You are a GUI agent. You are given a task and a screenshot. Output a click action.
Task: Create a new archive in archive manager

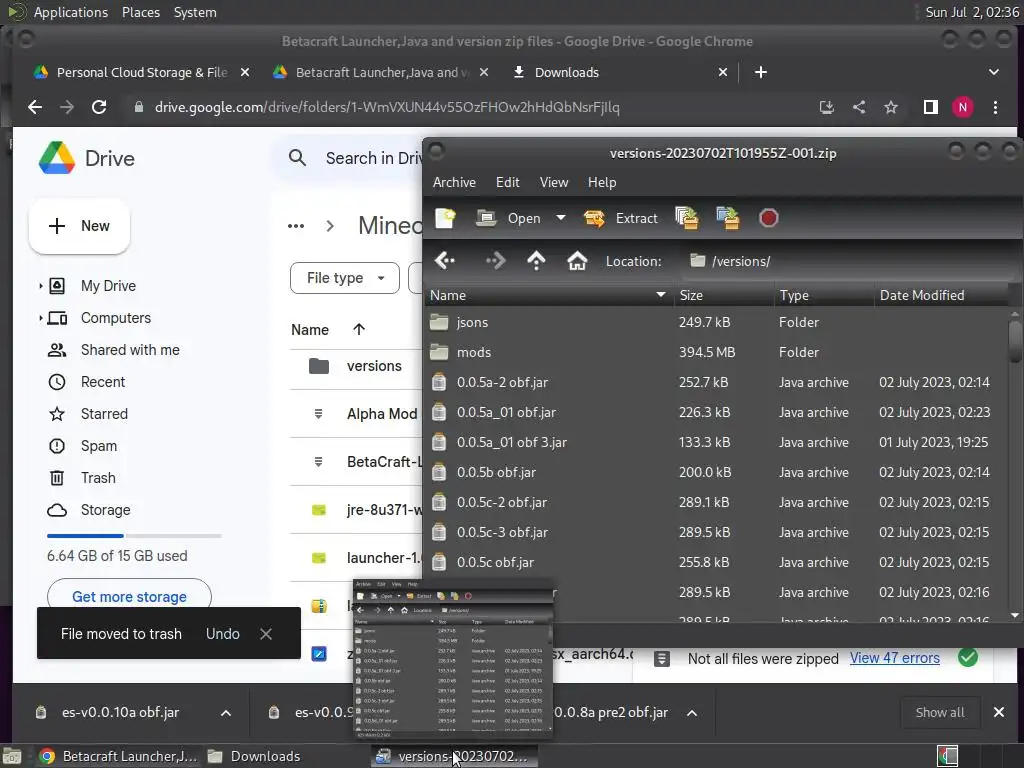click(x=445, y=218)
